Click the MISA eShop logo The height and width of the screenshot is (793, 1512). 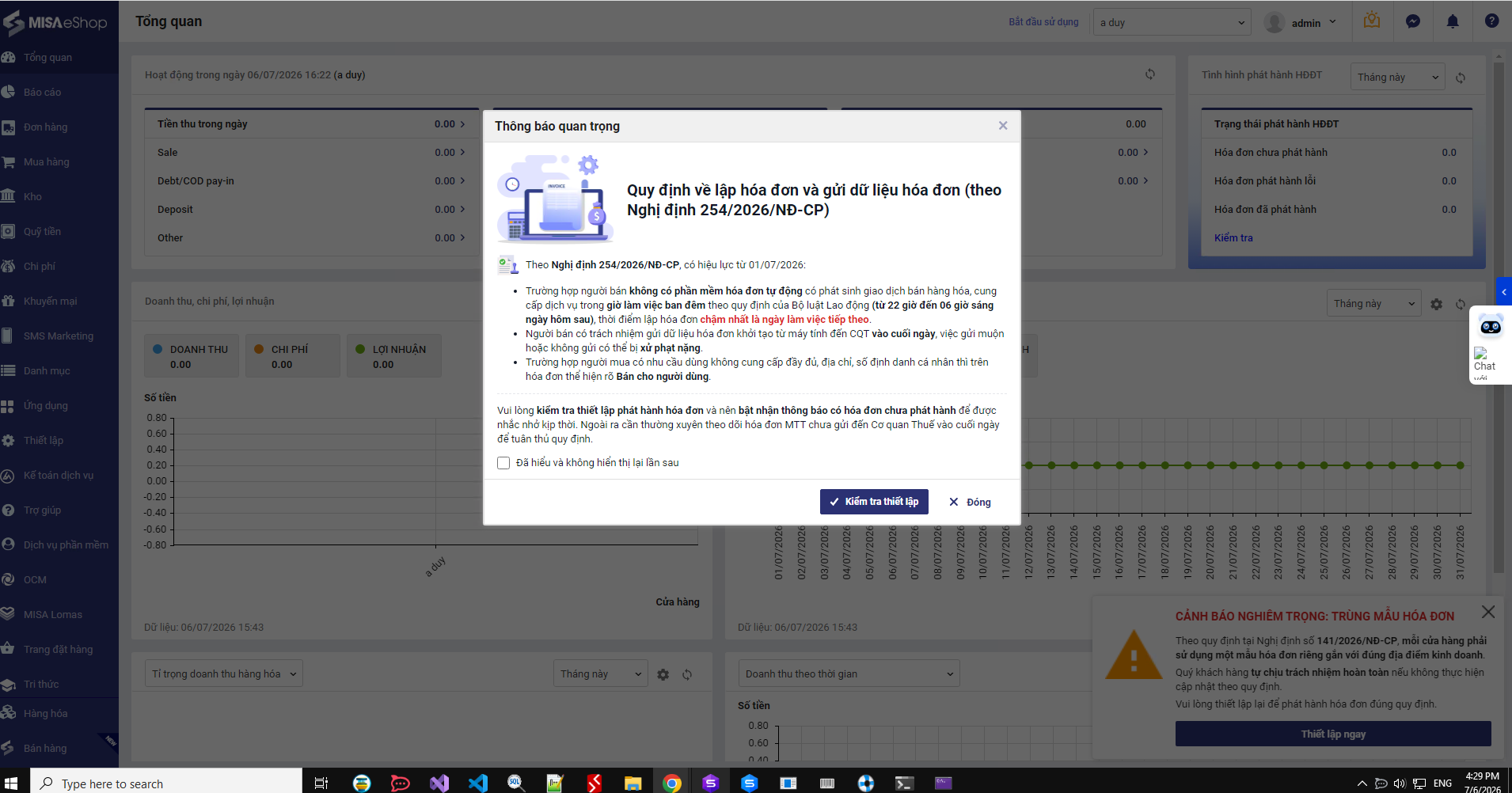[55, 22]
